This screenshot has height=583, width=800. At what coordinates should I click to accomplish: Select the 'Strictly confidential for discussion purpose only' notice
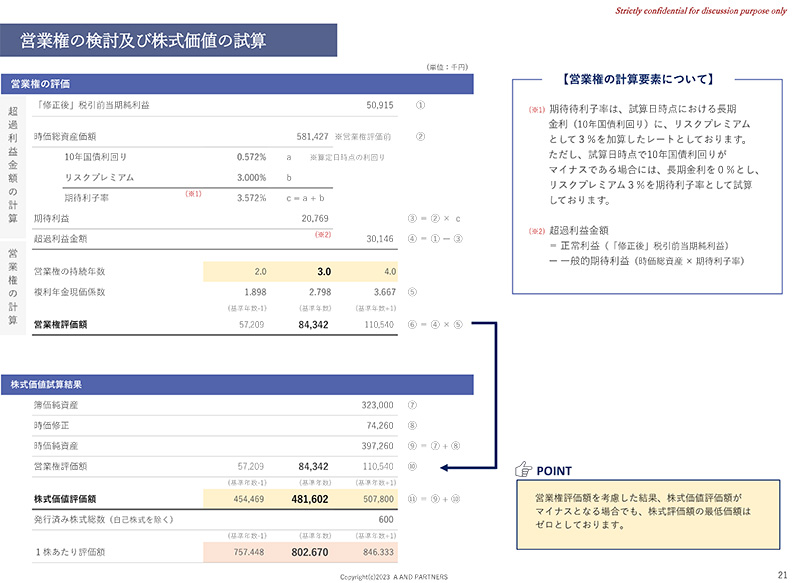point(701,11)
